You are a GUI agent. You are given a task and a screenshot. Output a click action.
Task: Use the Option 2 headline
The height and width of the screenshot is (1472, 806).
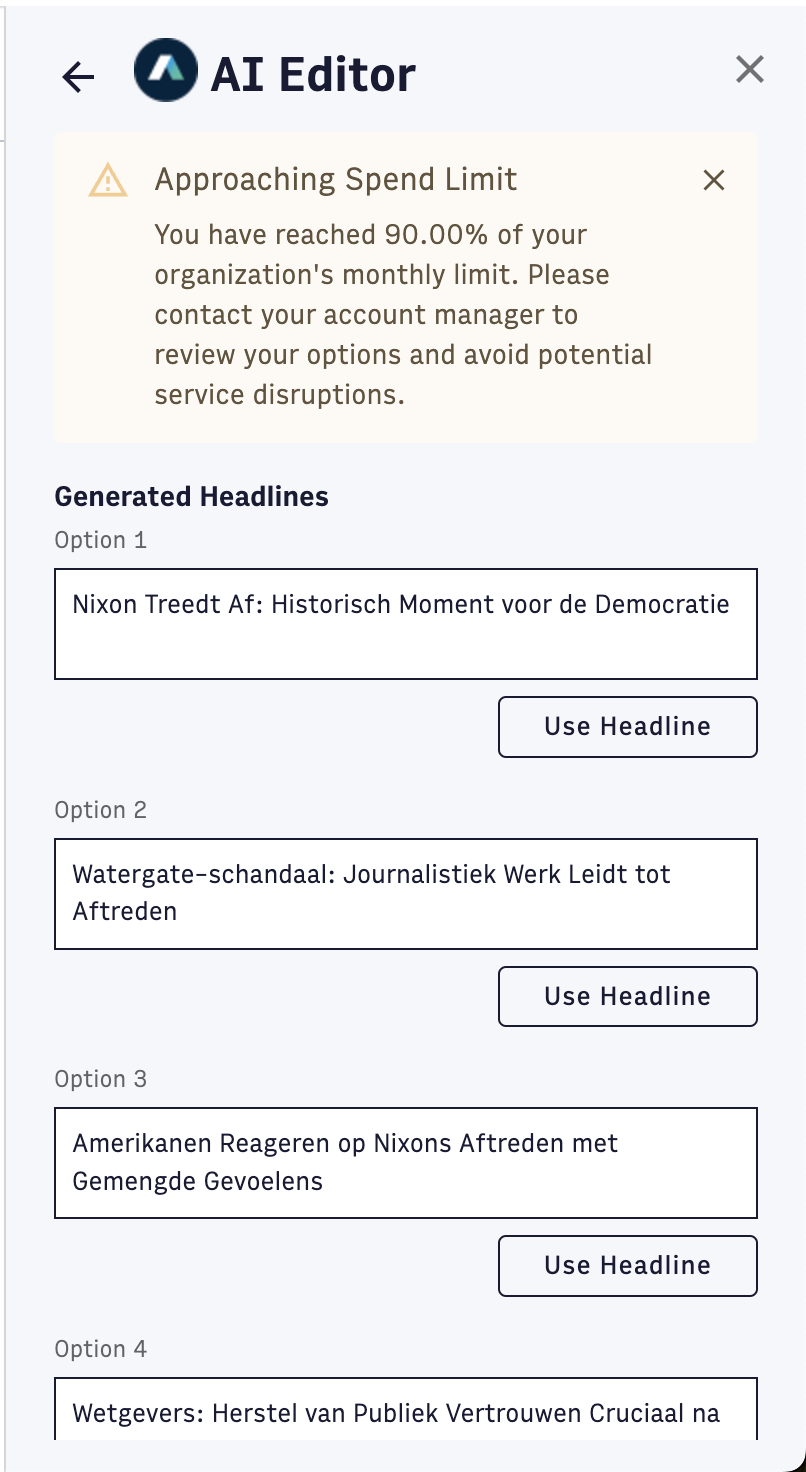pyautogui.click(x=627, y=996)
